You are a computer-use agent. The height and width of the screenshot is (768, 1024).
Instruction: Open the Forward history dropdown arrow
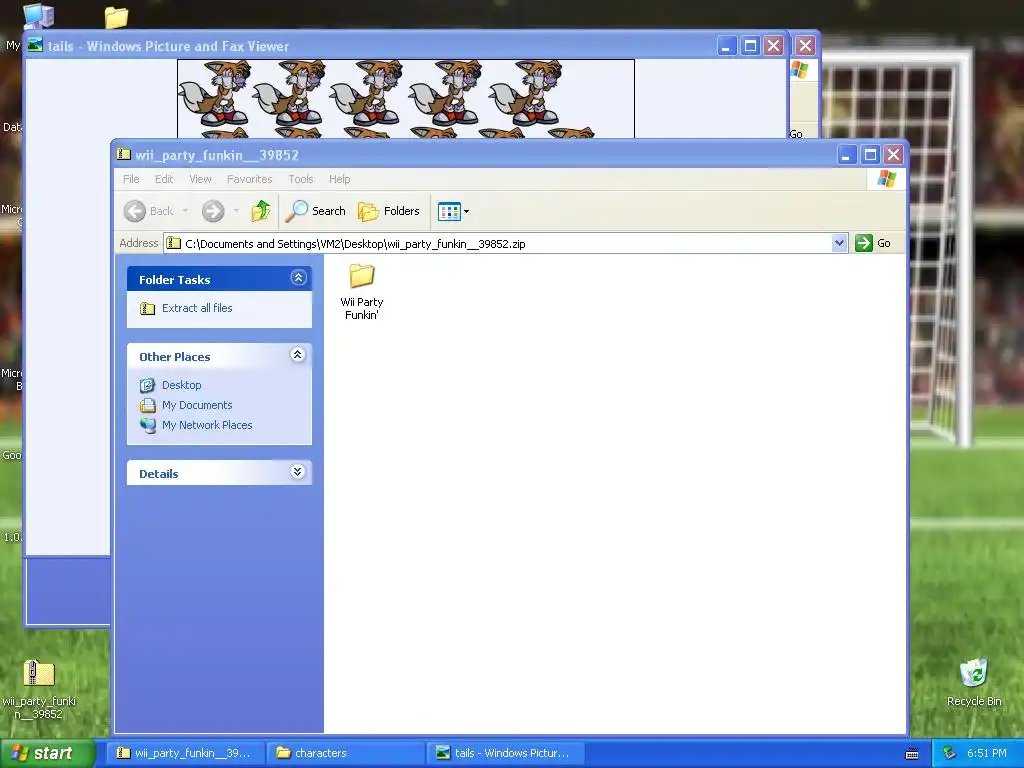pyautogui.click(x=236, y=211)
